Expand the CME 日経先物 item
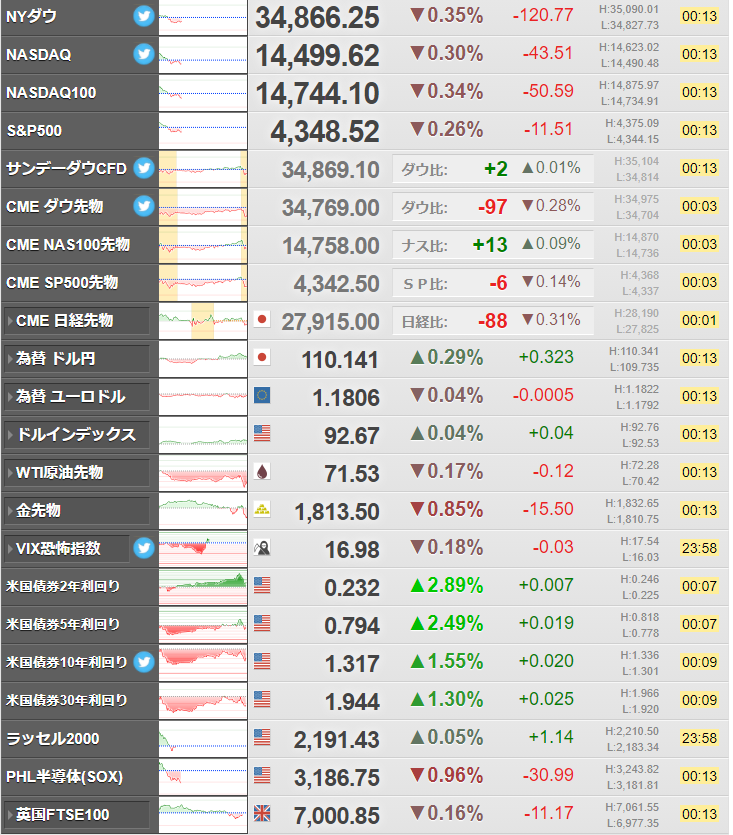This screenshot has height=835, width=733. [x=77, y=321]
